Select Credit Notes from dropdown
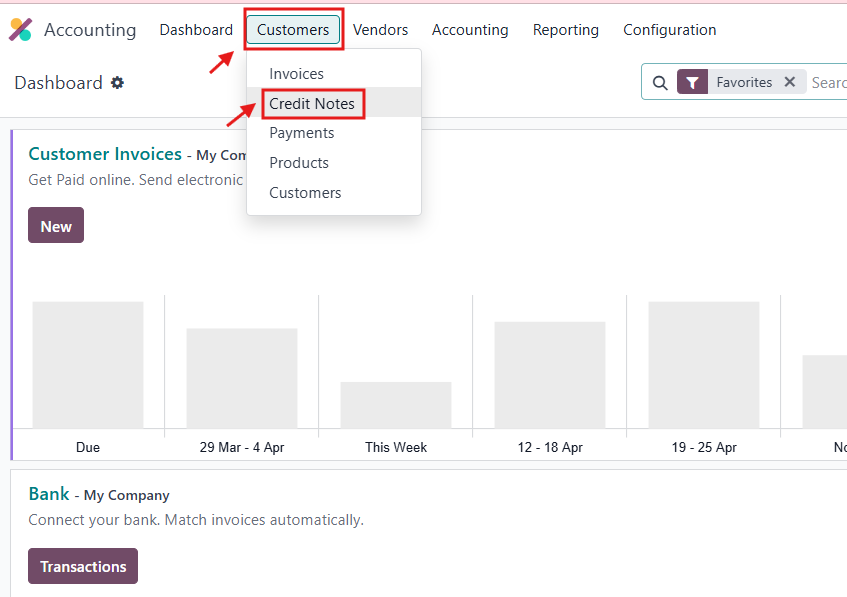The image size is (847, 597). pyautogui.click(x=312, y=104)
